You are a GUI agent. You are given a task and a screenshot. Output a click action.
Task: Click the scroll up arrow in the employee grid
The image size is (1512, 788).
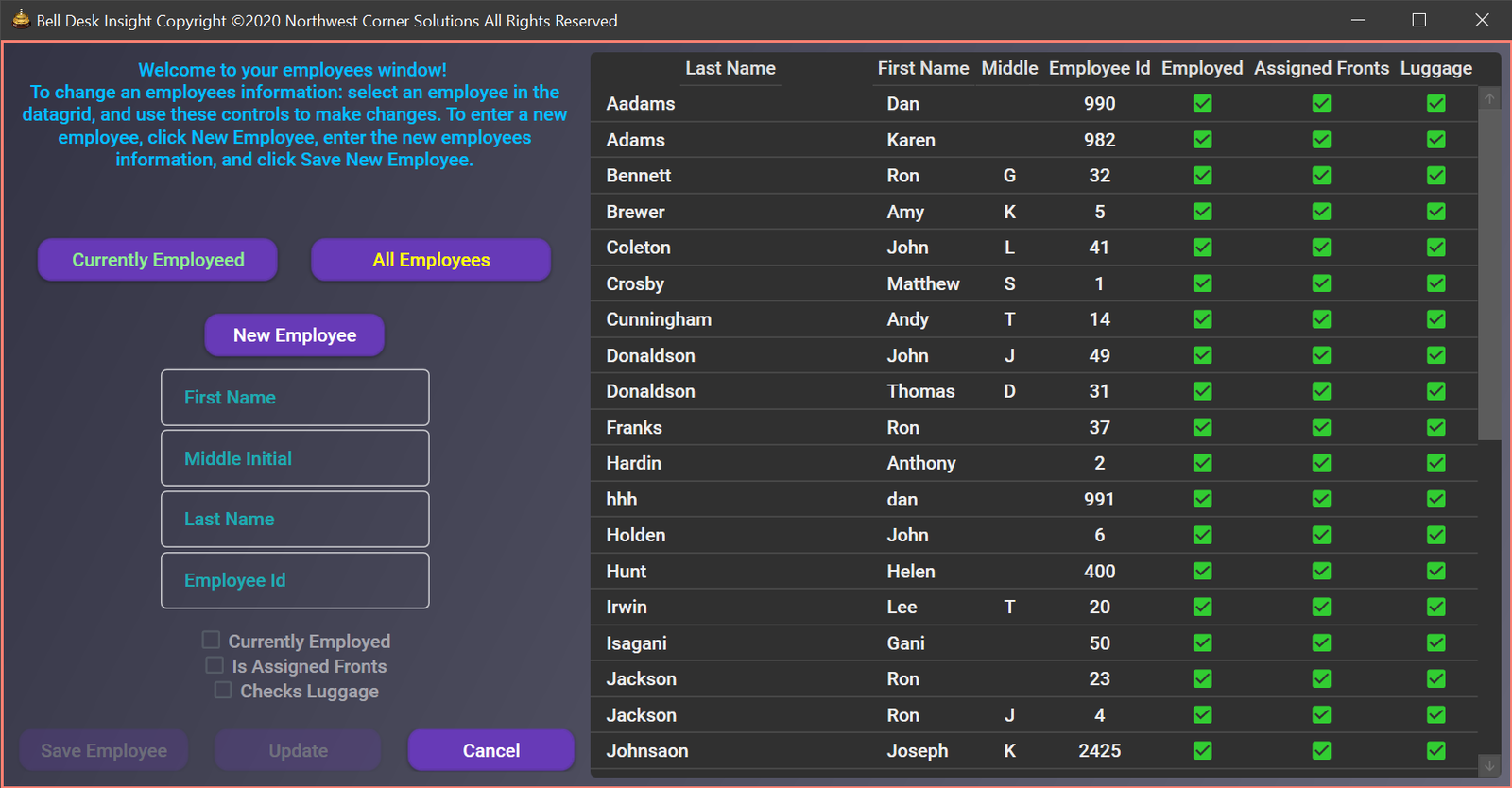pyautogui.click(x=1489, y=98)
